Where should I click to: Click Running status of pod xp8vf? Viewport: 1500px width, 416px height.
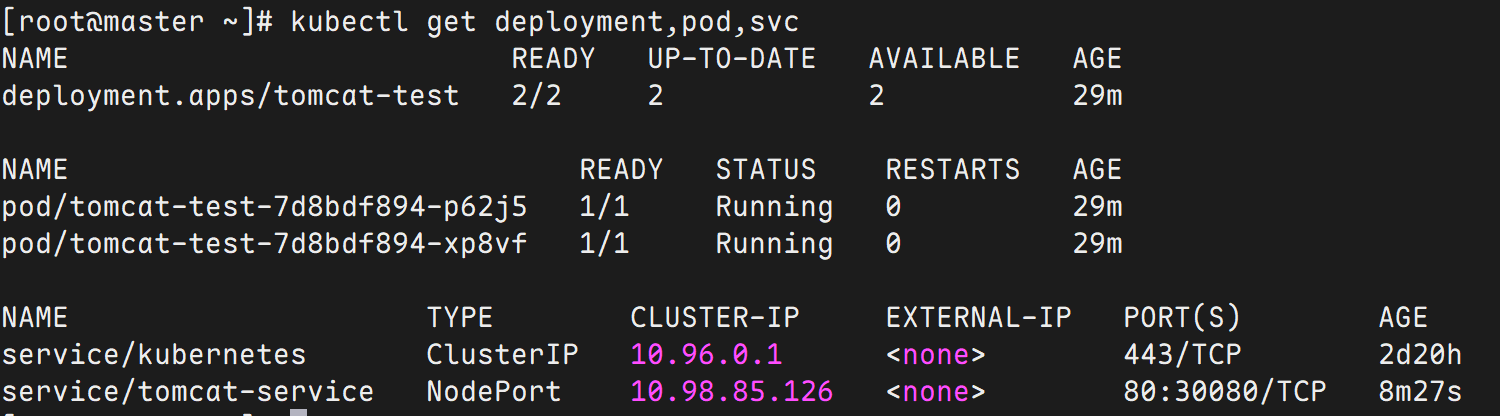point(774,244)
